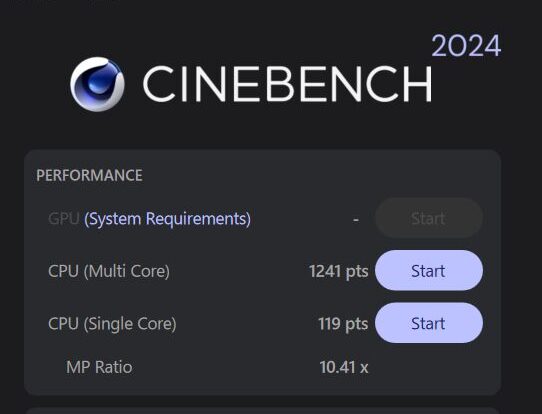This screenshot has width=542, height=414.
Task: Select the 10.41 x ratio value
Action: [344, 367]
